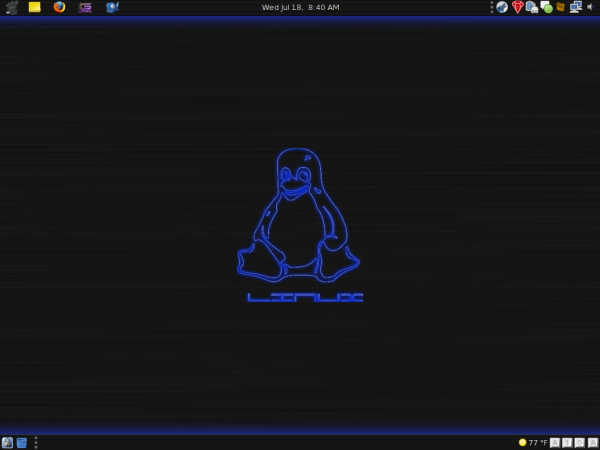
Task: Click the blue bucket icon in bottom panel
Action: click(x=22, y=443)
